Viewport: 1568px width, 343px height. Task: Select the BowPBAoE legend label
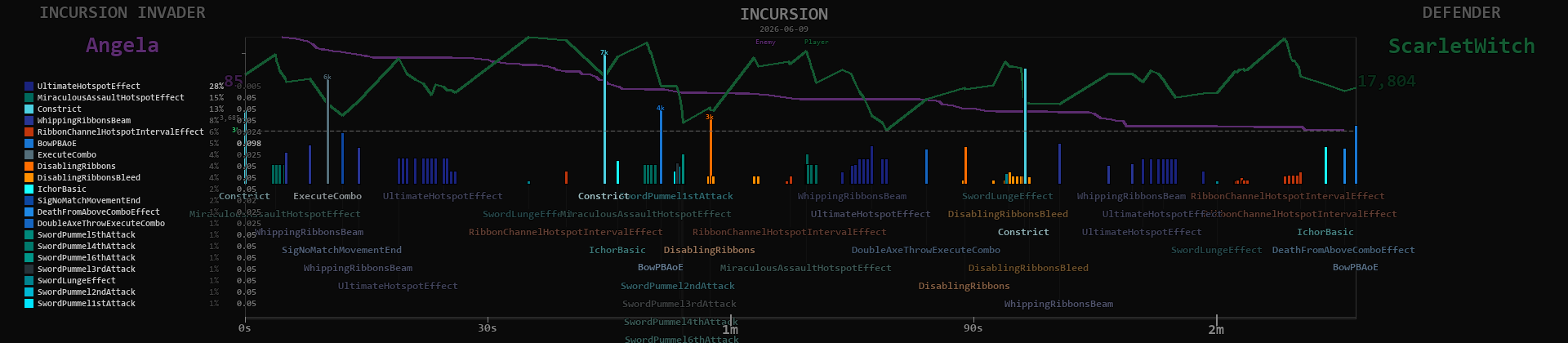[x=57, y=143]
